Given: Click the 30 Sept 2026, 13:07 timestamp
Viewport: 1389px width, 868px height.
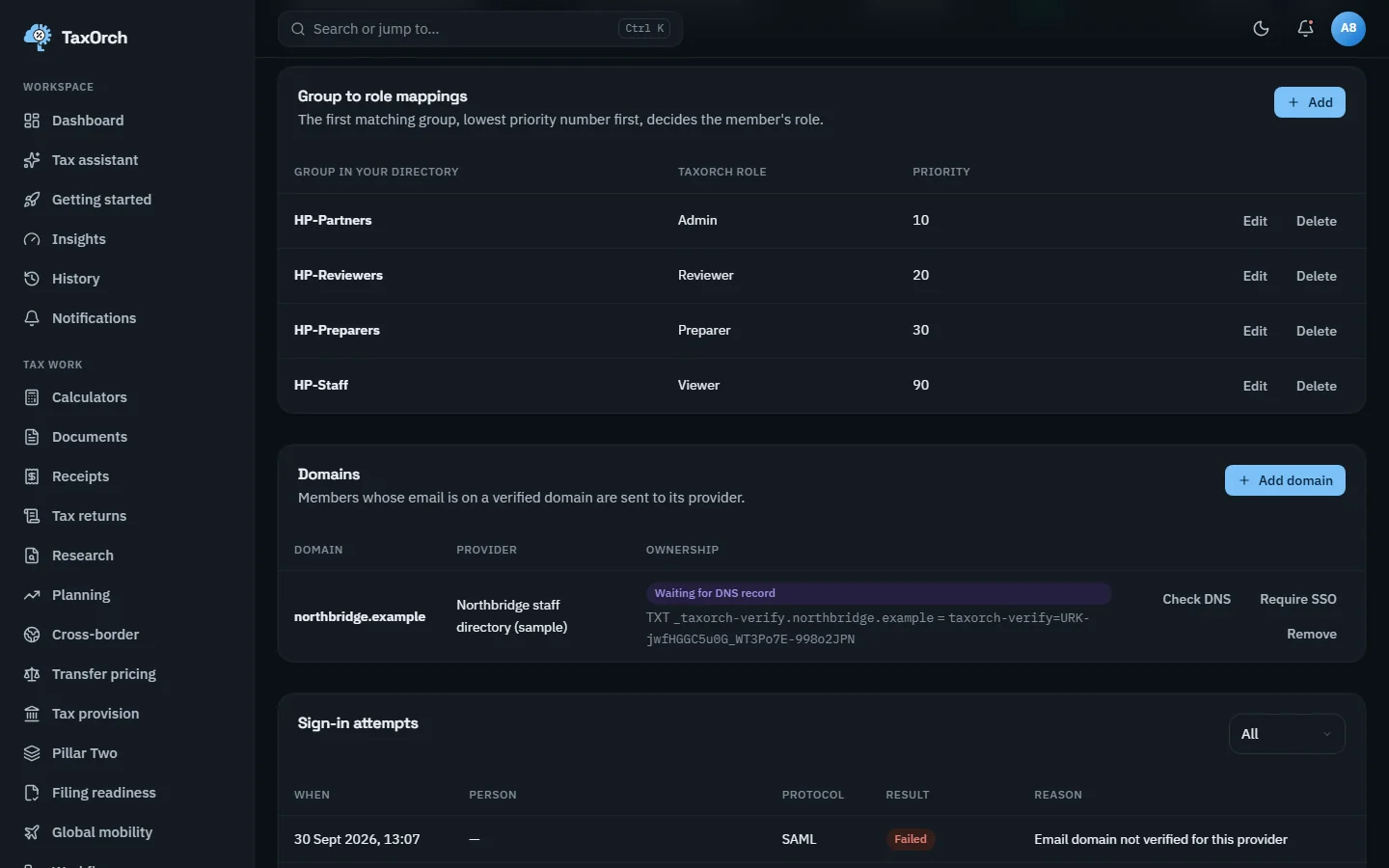Looking at the screenshot, I should coord(357,839).
